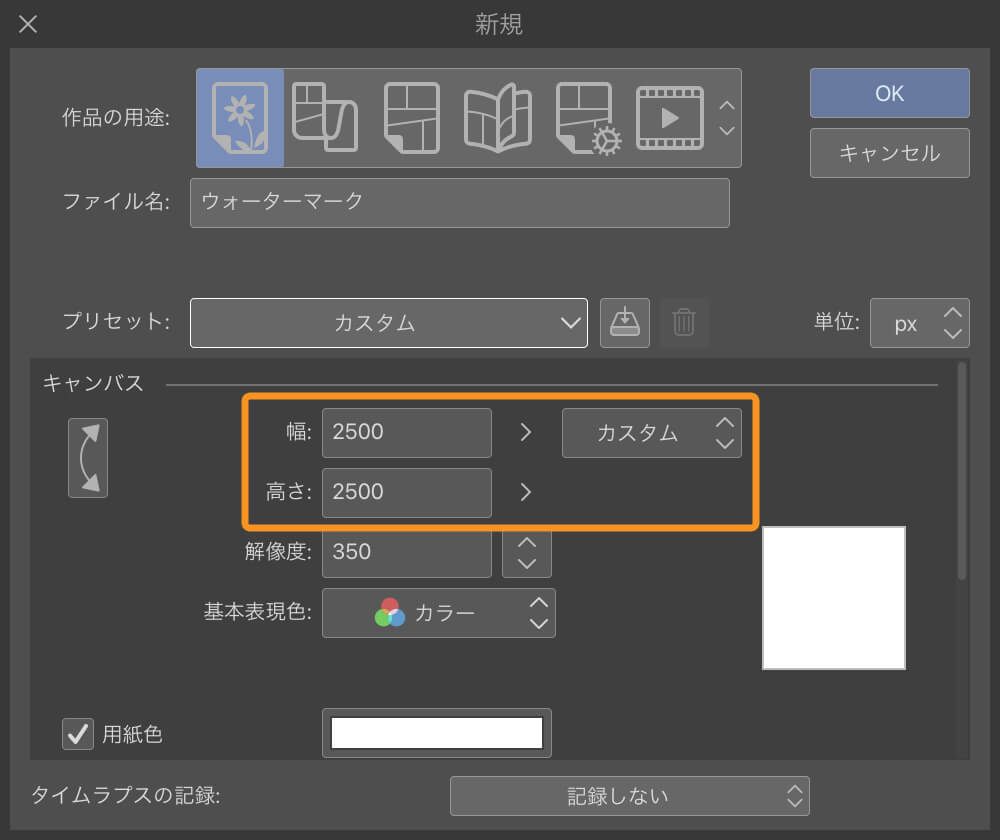Open the 基本表現色 カラー color mode dropdown

[438, 613]
